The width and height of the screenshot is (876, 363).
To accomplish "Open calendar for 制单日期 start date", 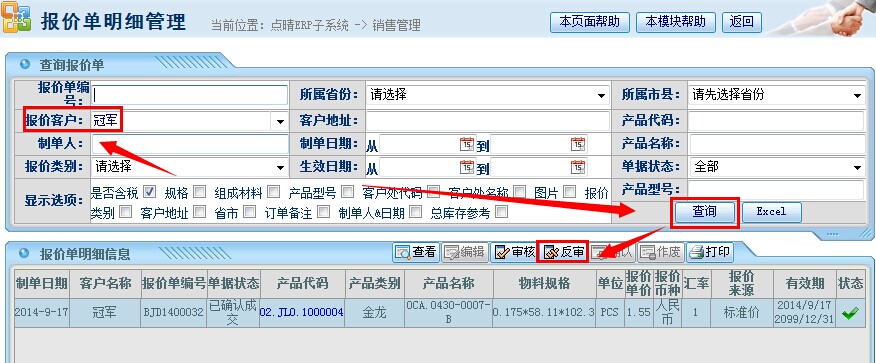I will (466, 144).
